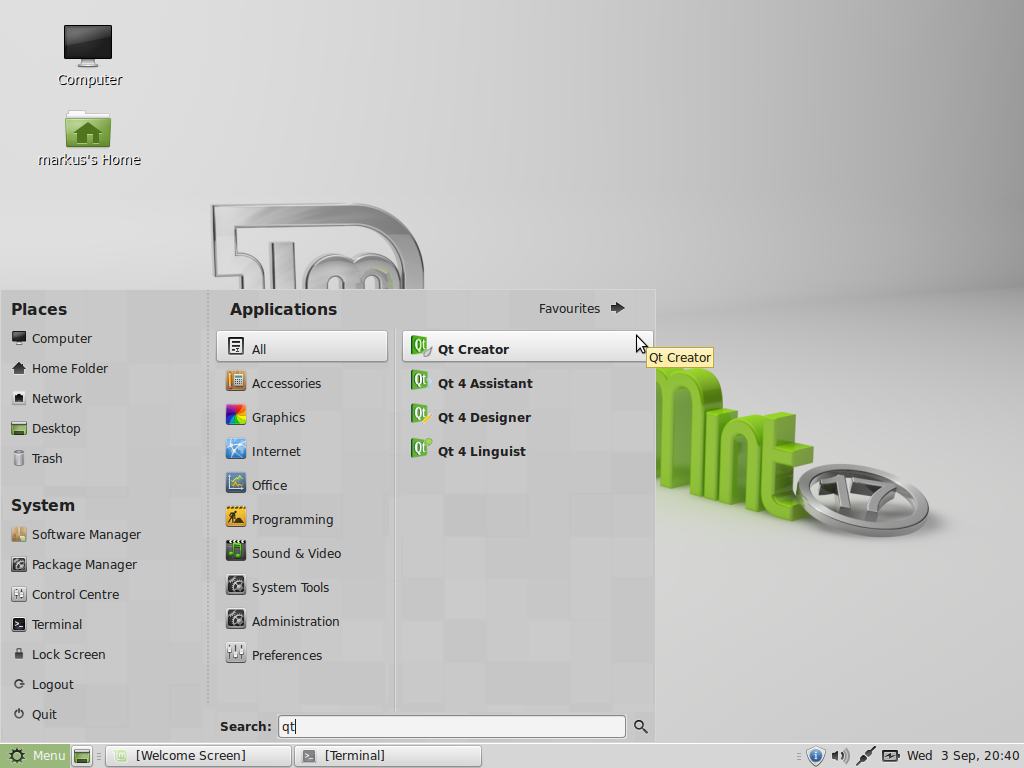The width and height of the screenshot is (1024, 768).
Task: Open the Sound & Video category
Action: 302,553
